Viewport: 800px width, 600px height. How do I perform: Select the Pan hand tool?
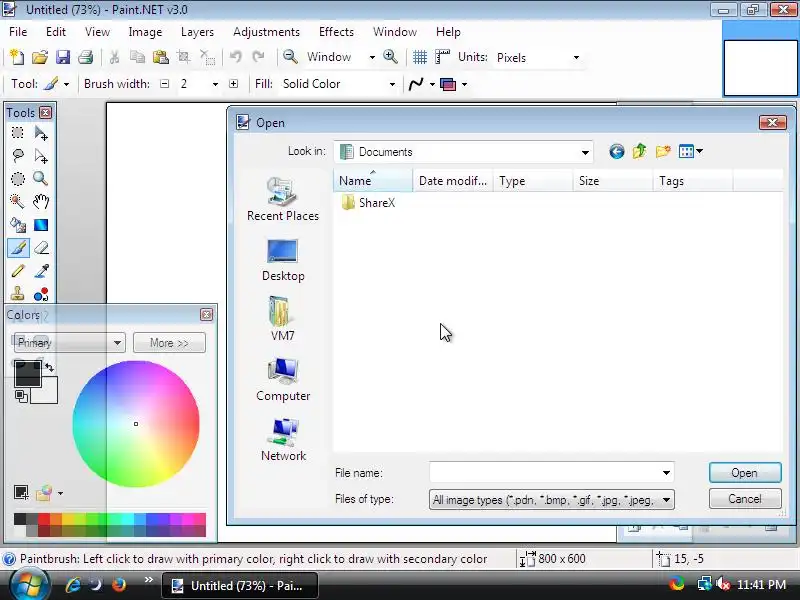(x=41, y=202)
